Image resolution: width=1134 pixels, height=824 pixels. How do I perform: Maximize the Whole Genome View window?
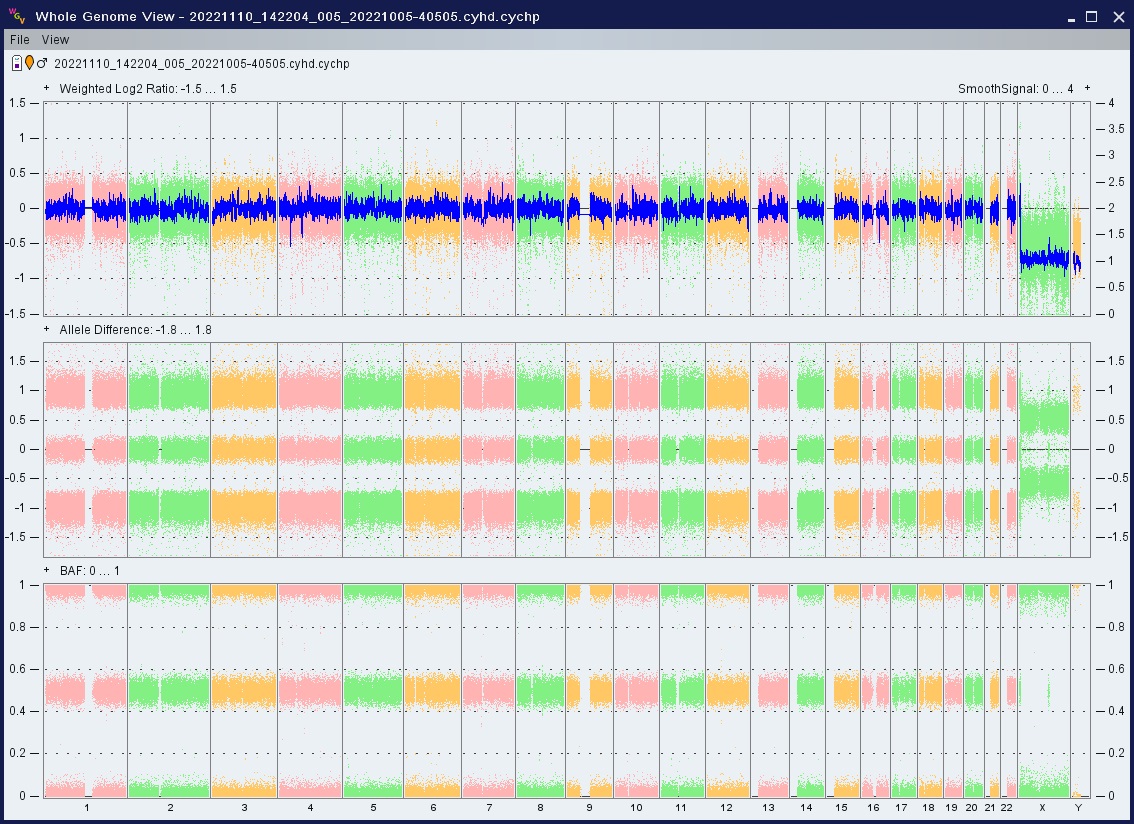point(1091,16)
